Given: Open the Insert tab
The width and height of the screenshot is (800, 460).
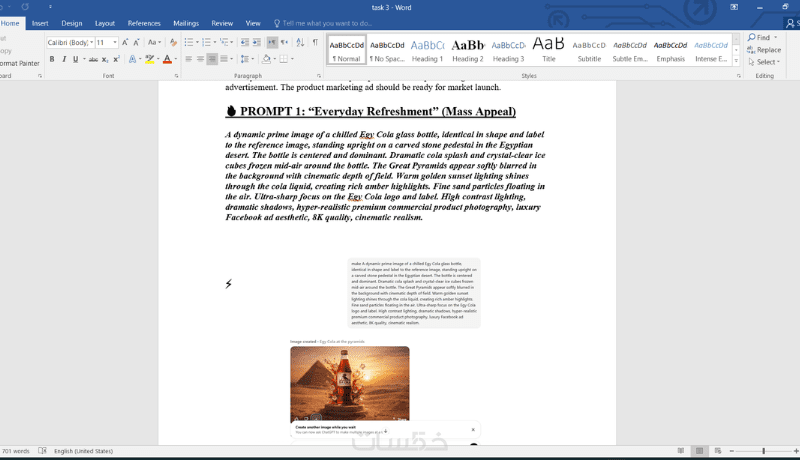Looking at the screenshot, I should pyautogui.click(x=40, y=23).
